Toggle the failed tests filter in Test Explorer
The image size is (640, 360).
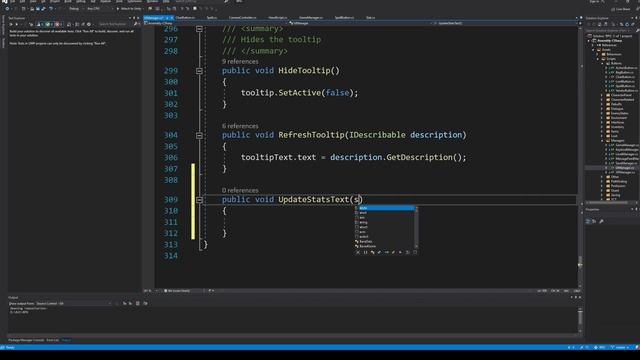tap(58, 24)
